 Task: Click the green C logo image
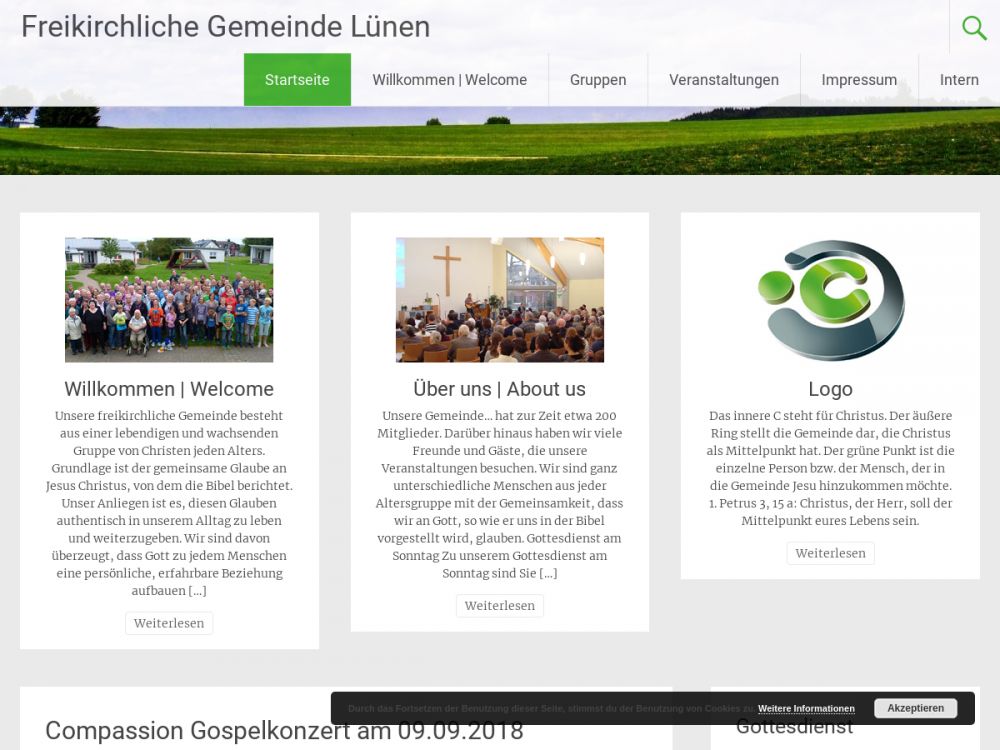[x=830, y=299]
